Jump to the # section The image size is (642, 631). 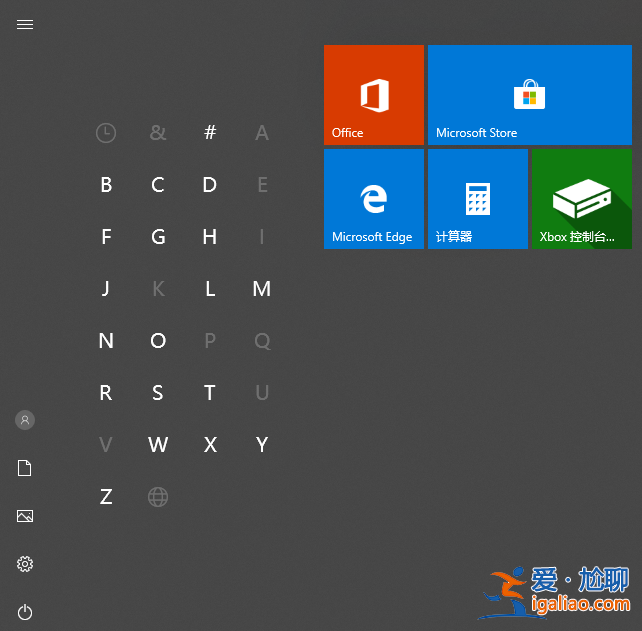[210, 132]
